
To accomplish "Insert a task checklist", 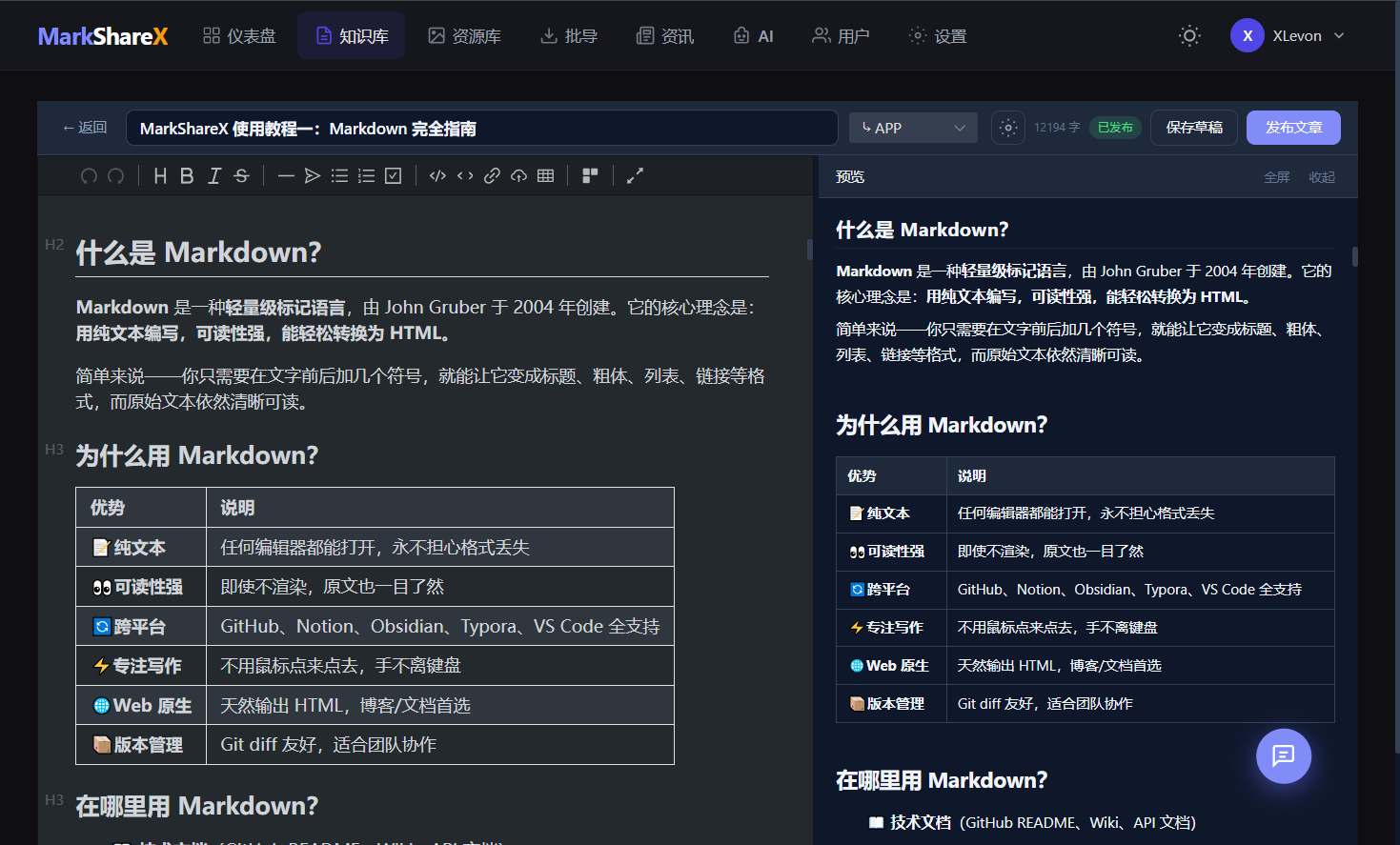I will pyautogui.click(x=393, y=175).
